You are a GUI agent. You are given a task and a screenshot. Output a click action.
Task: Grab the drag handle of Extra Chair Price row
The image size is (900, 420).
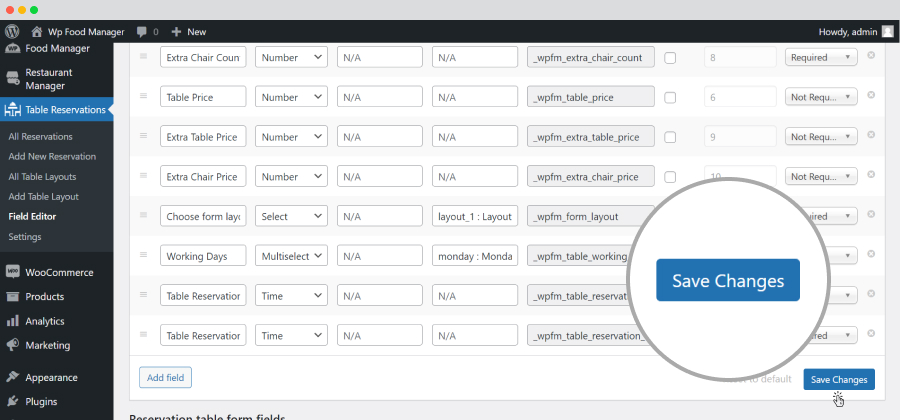tap(143, 174)
